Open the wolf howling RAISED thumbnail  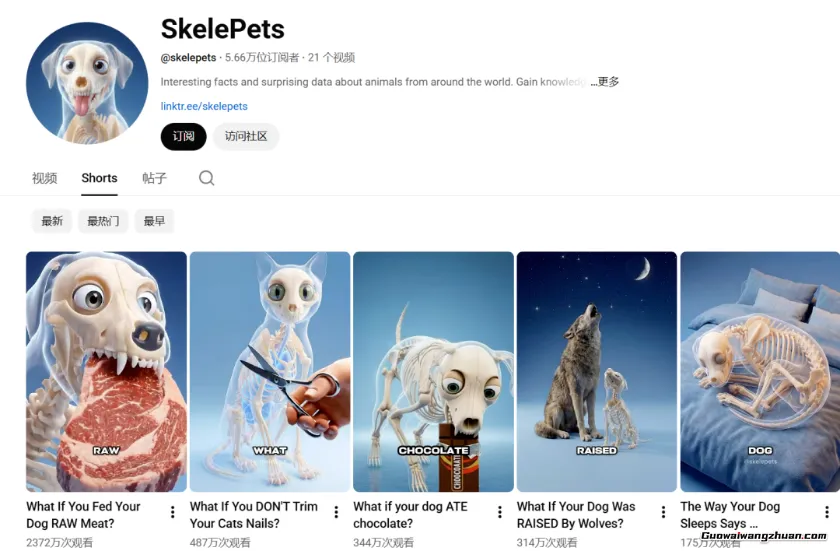pos(597,372)
